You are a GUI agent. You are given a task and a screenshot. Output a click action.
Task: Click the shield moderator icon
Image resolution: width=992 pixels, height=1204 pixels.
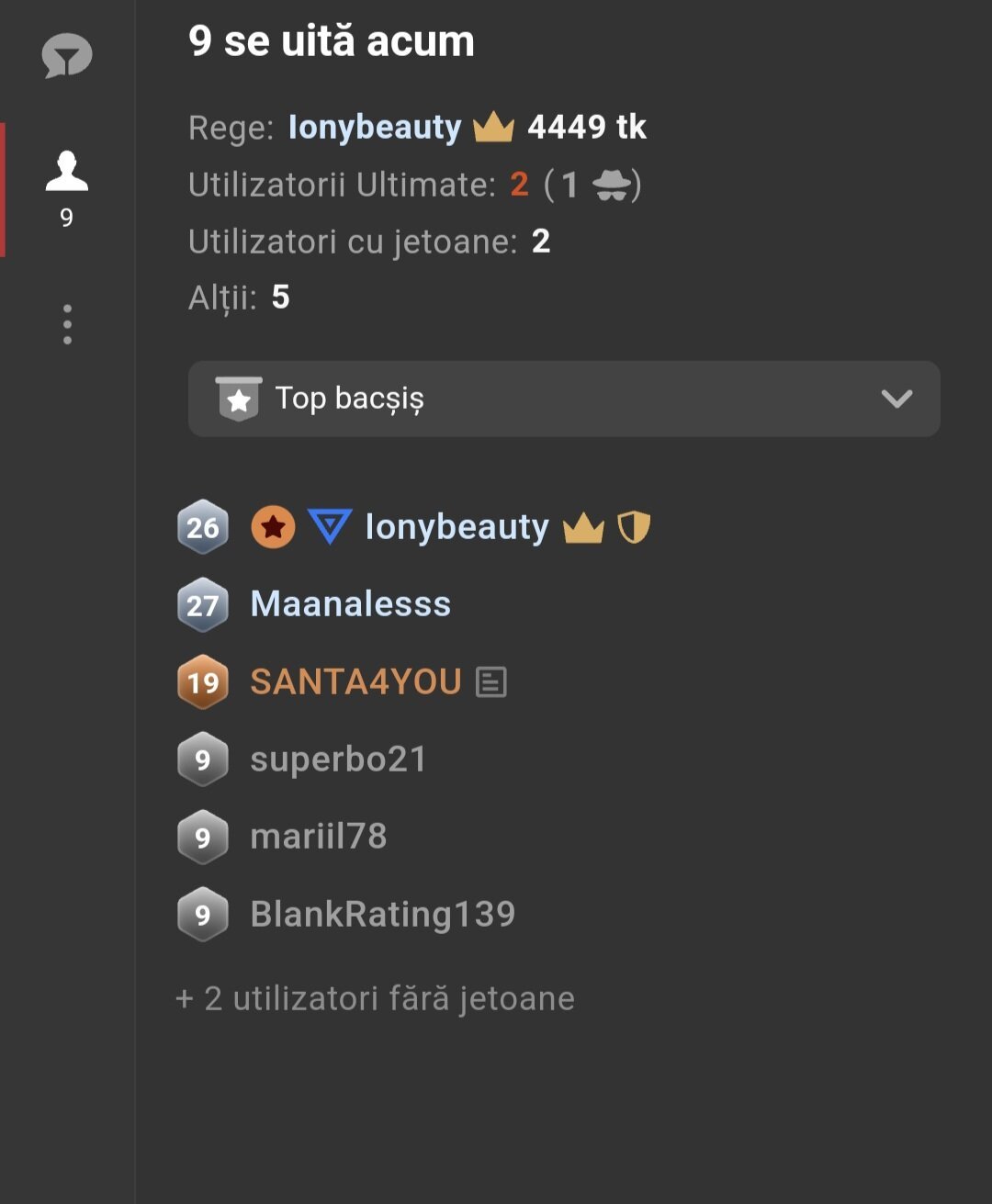(634, 527)
